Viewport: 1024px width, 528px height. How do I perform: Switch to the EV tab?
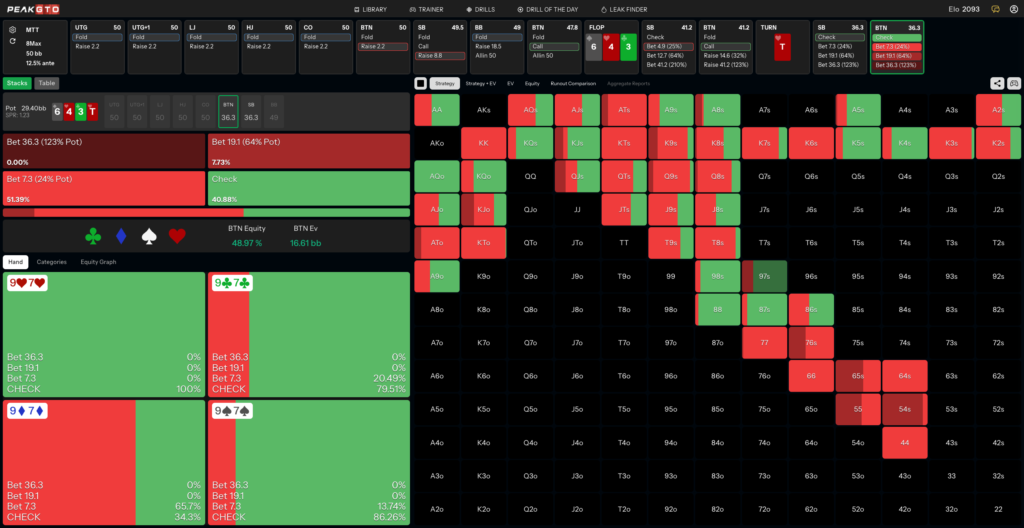(511, 84)
